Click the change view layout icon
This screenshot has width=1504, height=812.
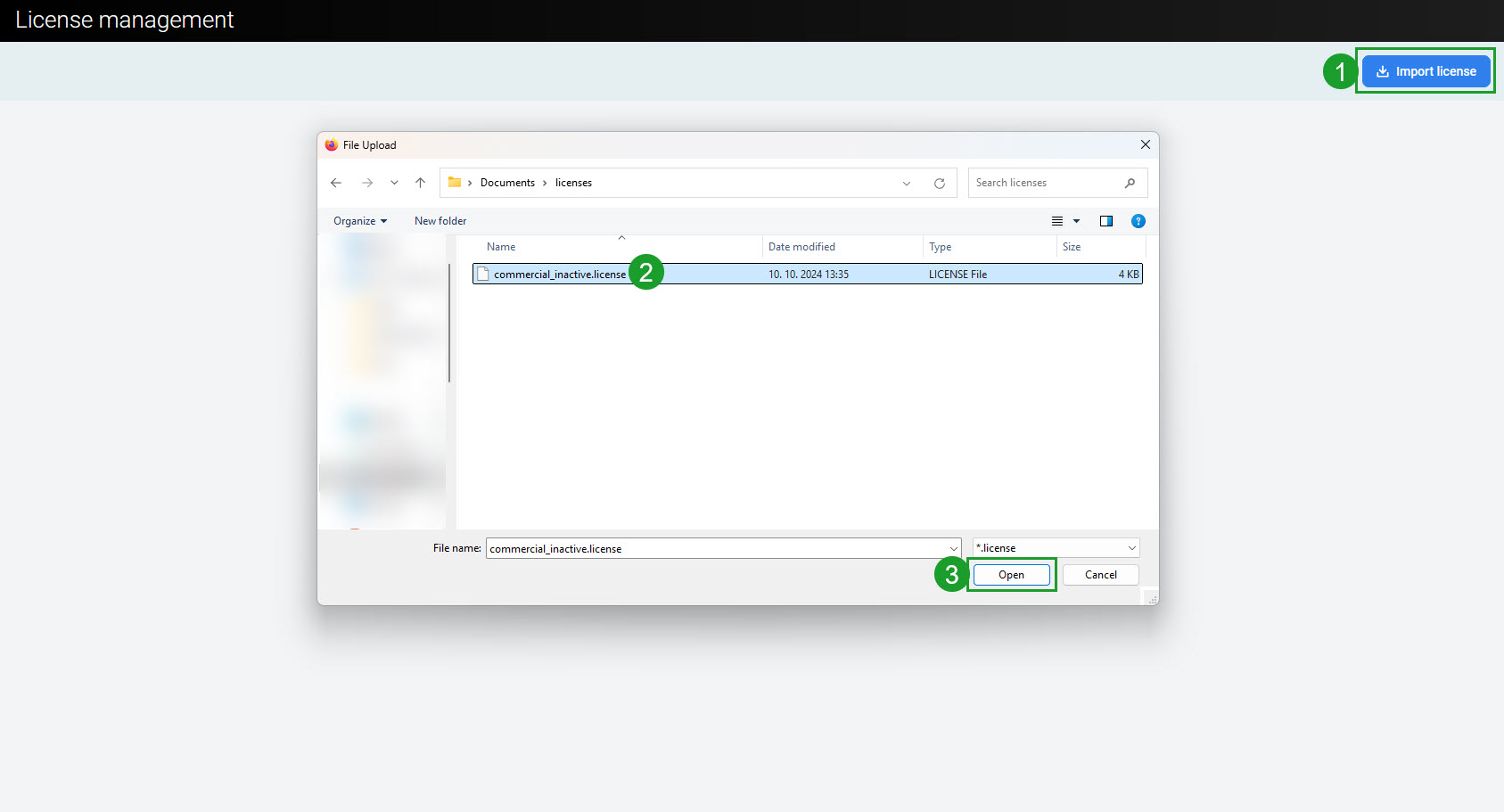(x=1057, y=221)
